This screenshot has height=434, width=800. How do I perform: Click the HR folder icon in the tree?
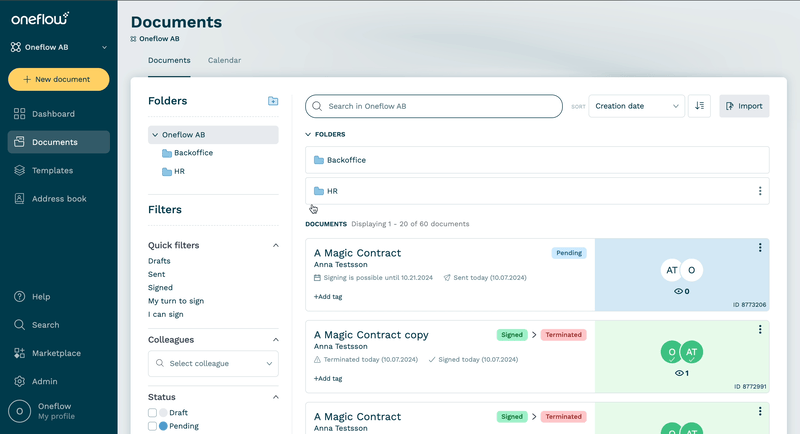tap(166, 171)
